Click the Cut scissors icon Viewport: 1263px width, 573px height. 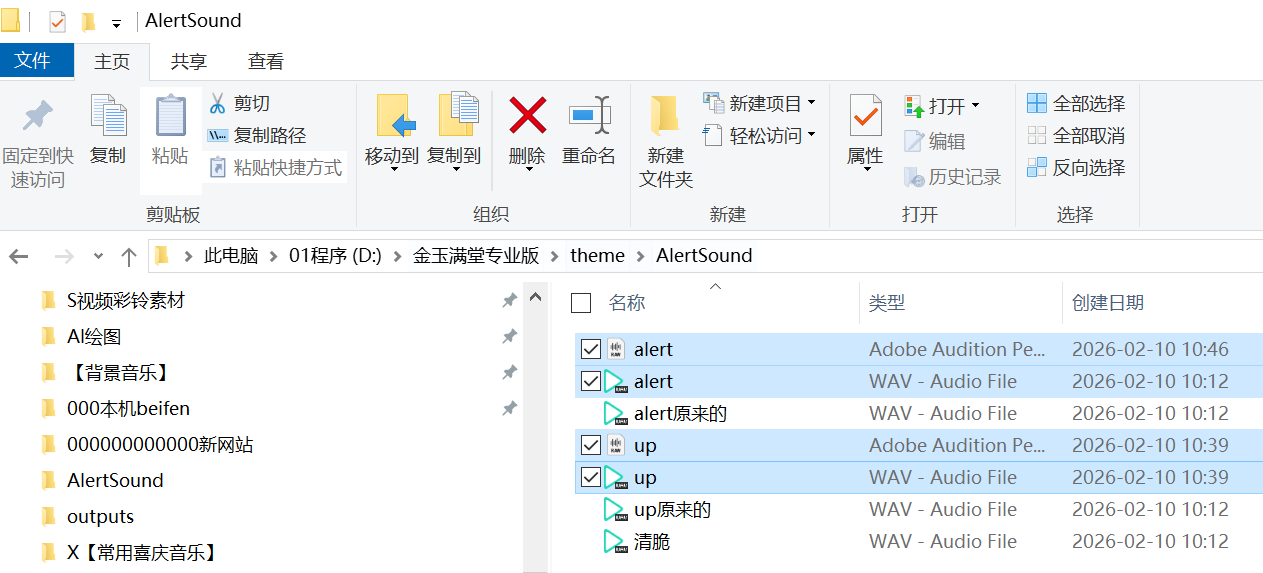click(x=217, y=103)
